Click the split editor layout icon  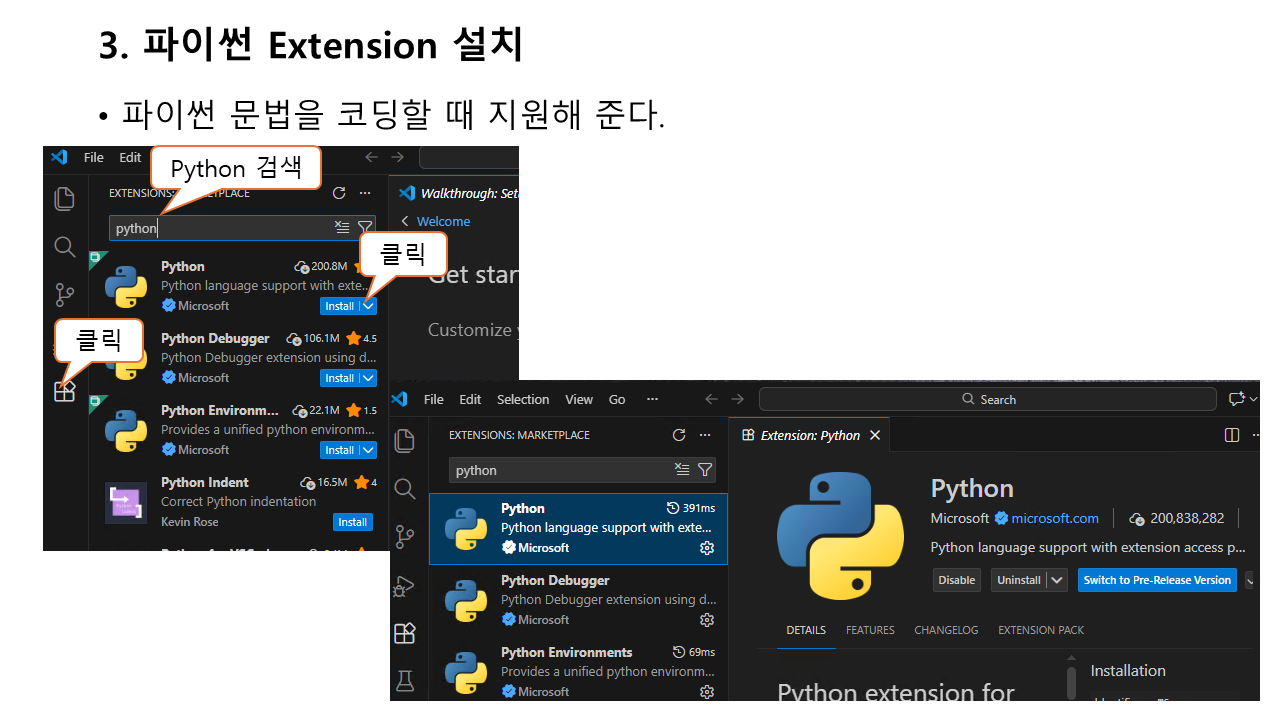(1232, 435)
